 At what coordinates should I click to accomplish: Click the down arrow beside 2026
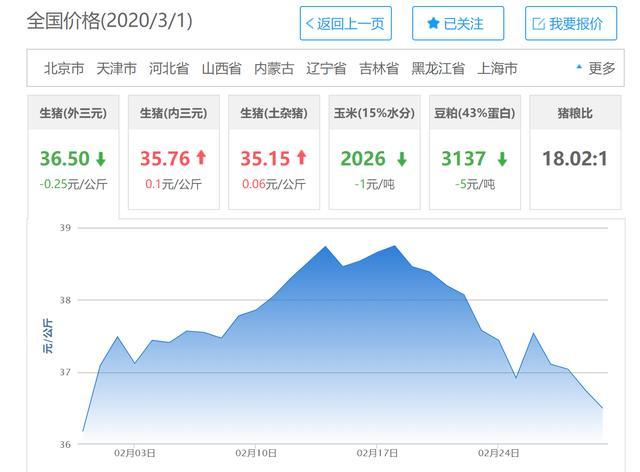click(x=402, y=159)
